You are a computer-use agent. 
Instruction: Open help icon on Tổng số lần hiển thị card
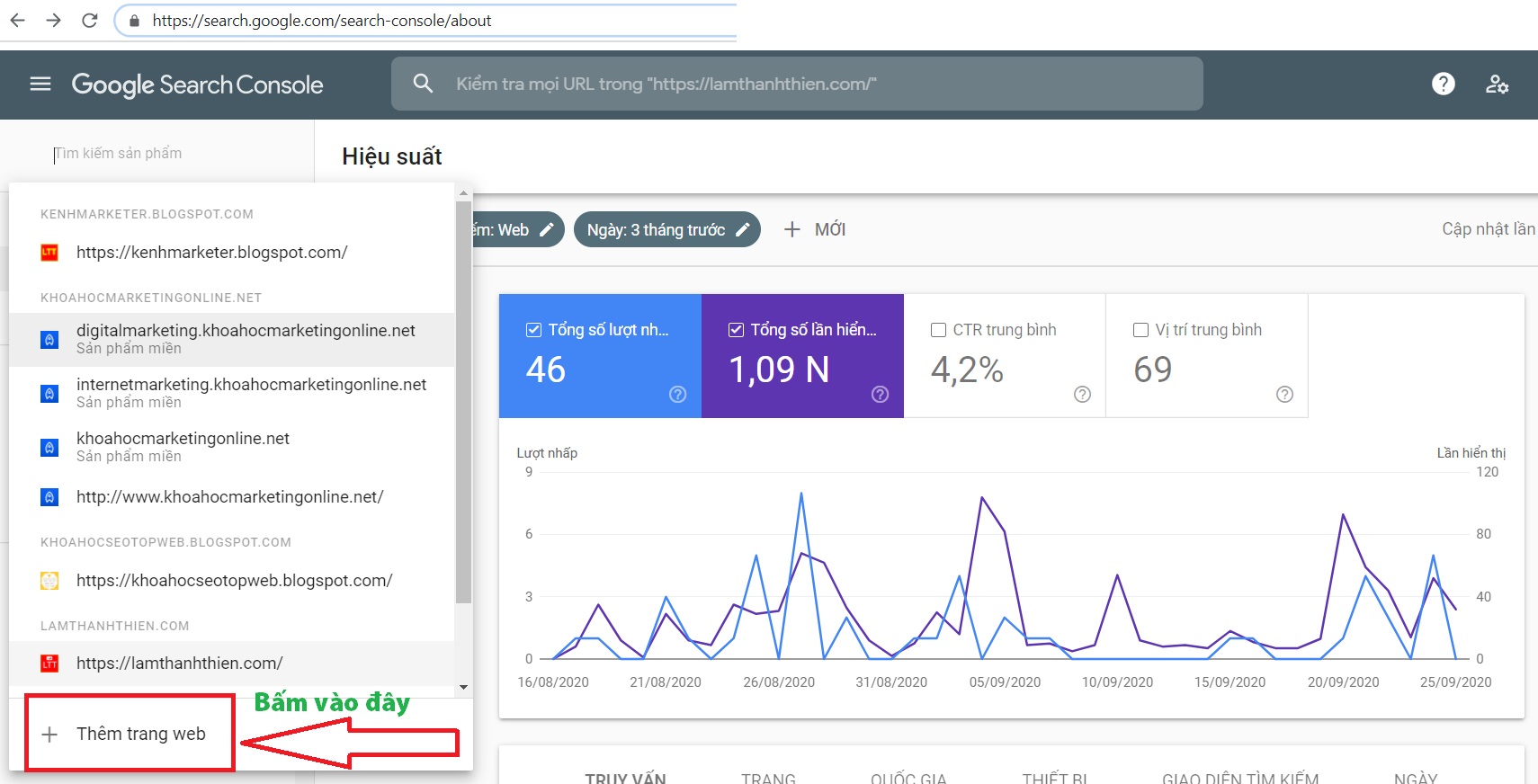click(x=881, y=394)
